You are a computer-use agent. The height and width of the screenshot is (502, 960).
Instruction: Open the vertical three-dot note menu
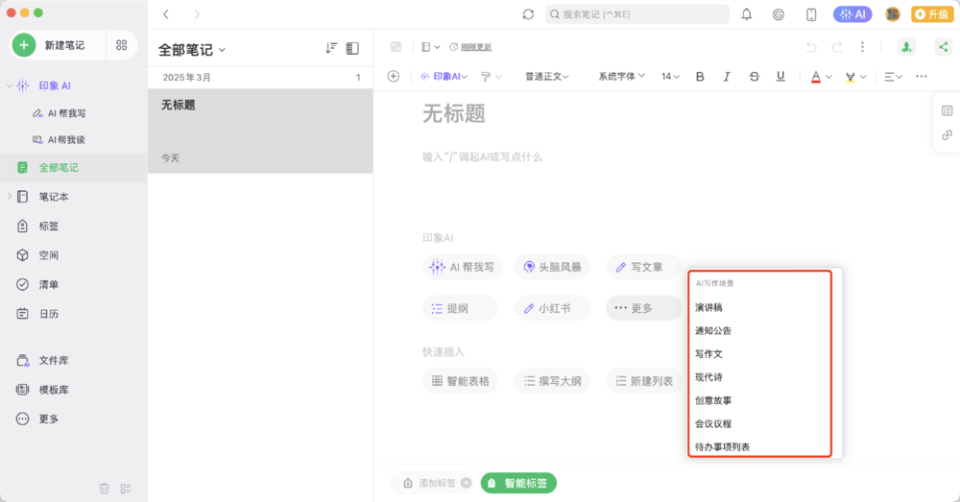pos(862,47)
